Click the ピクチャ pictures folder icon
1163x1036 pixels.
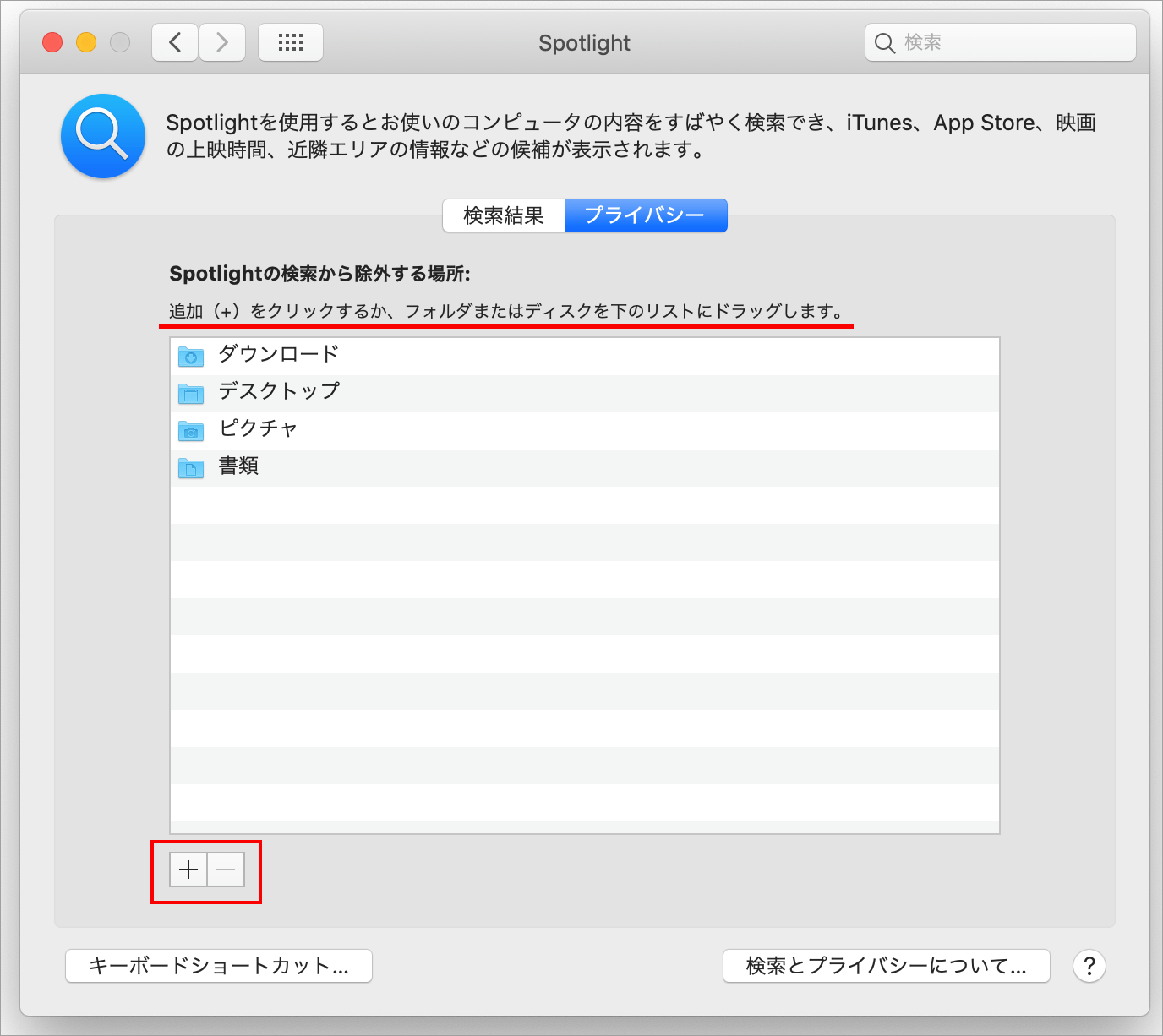[191, 430]
